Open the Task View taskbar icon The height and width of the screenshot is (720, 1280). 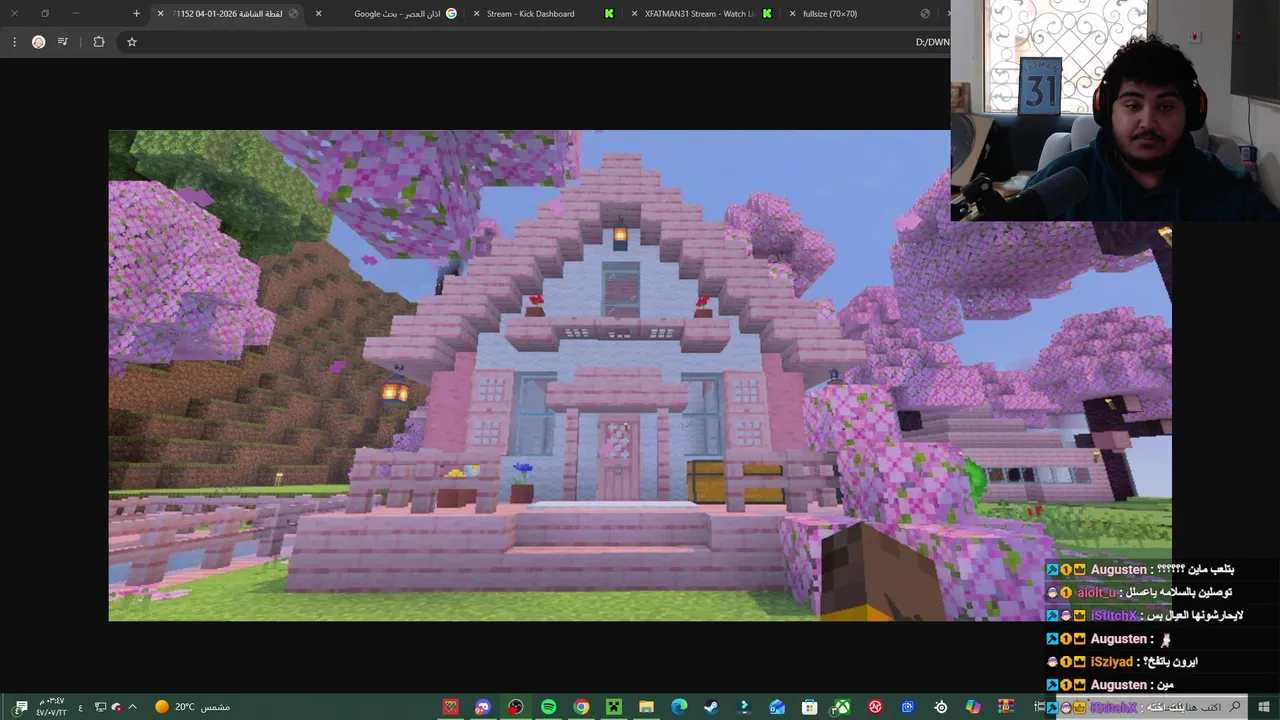click(1040, 707)
